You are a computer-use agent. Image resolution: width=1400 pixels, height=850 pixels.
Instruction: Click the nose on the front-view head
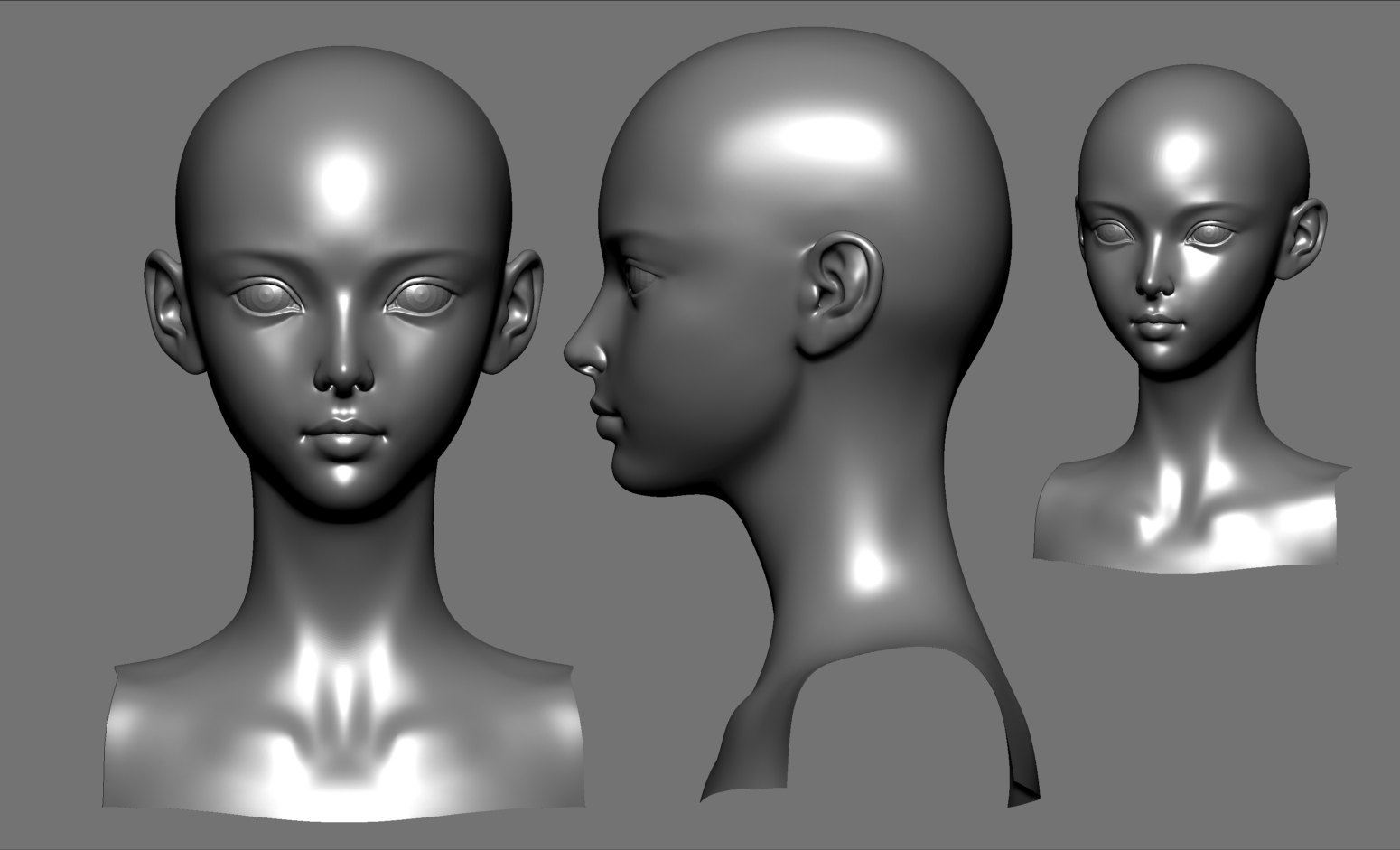(343, 370)
